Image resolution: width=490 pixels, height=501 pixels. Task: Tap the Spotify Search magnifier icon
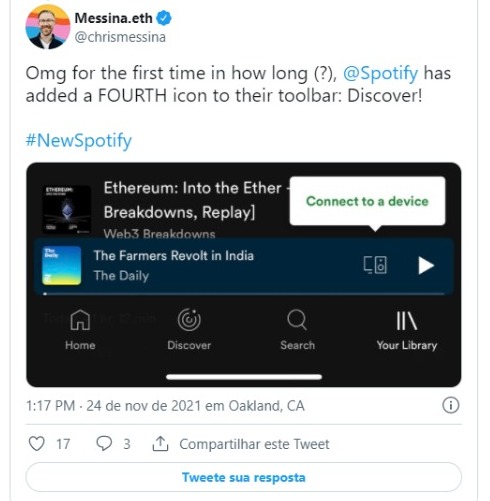coord(297,320)
